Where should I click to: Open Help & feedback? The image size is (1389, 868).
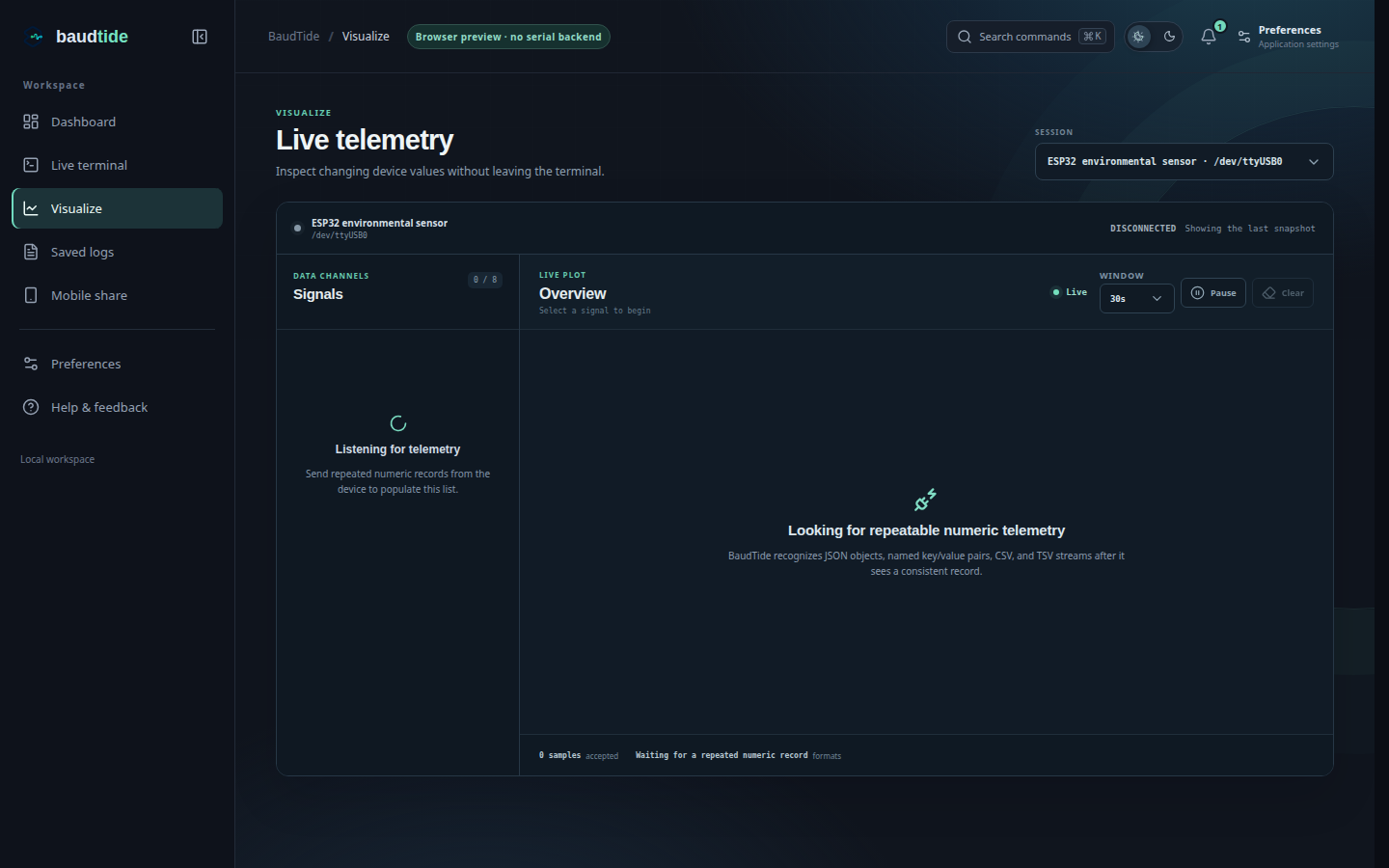(x=118, y=407)
